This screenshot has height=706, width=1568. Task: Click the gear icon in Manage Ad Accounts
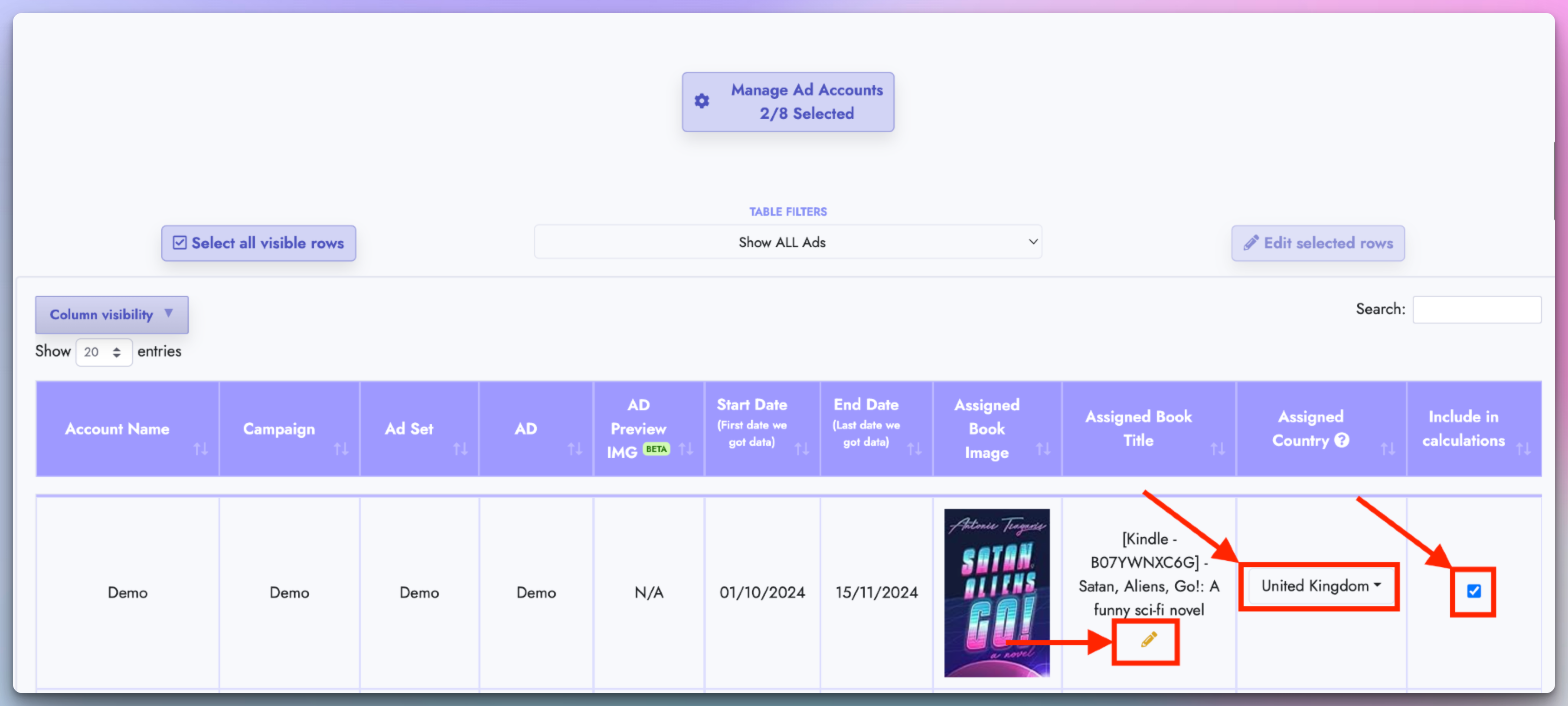coord(702,101)
